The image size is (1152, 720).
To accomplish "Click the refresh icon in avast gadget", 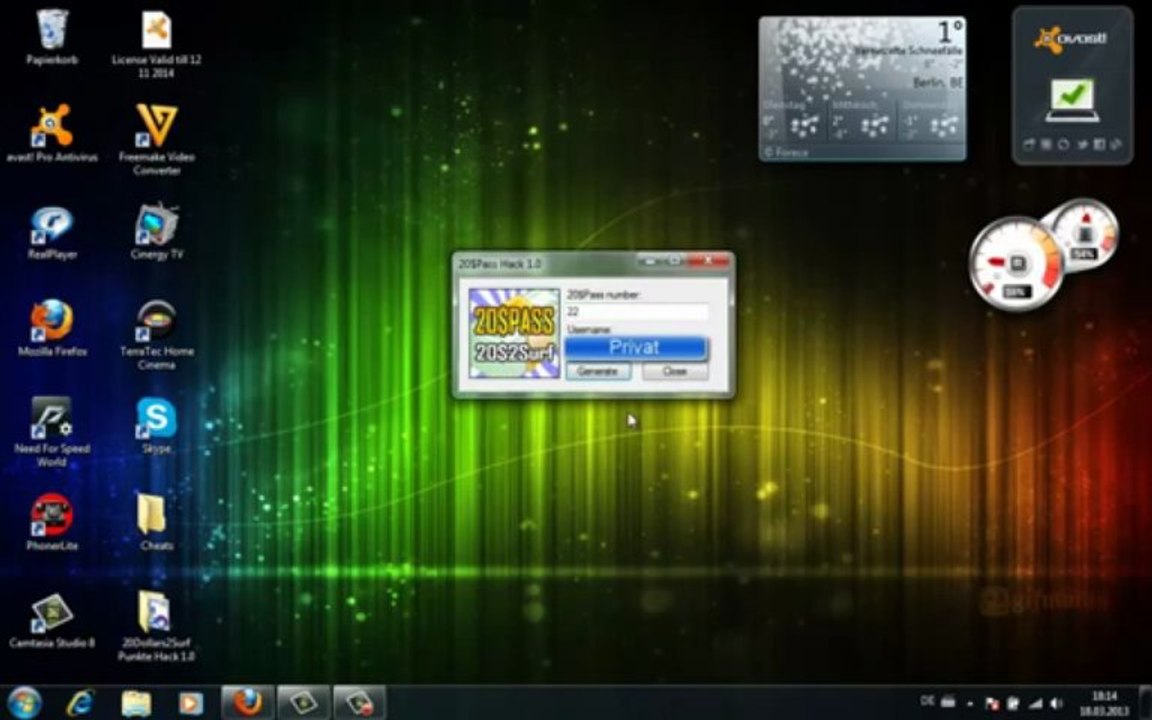I will tap(1063, 145).
